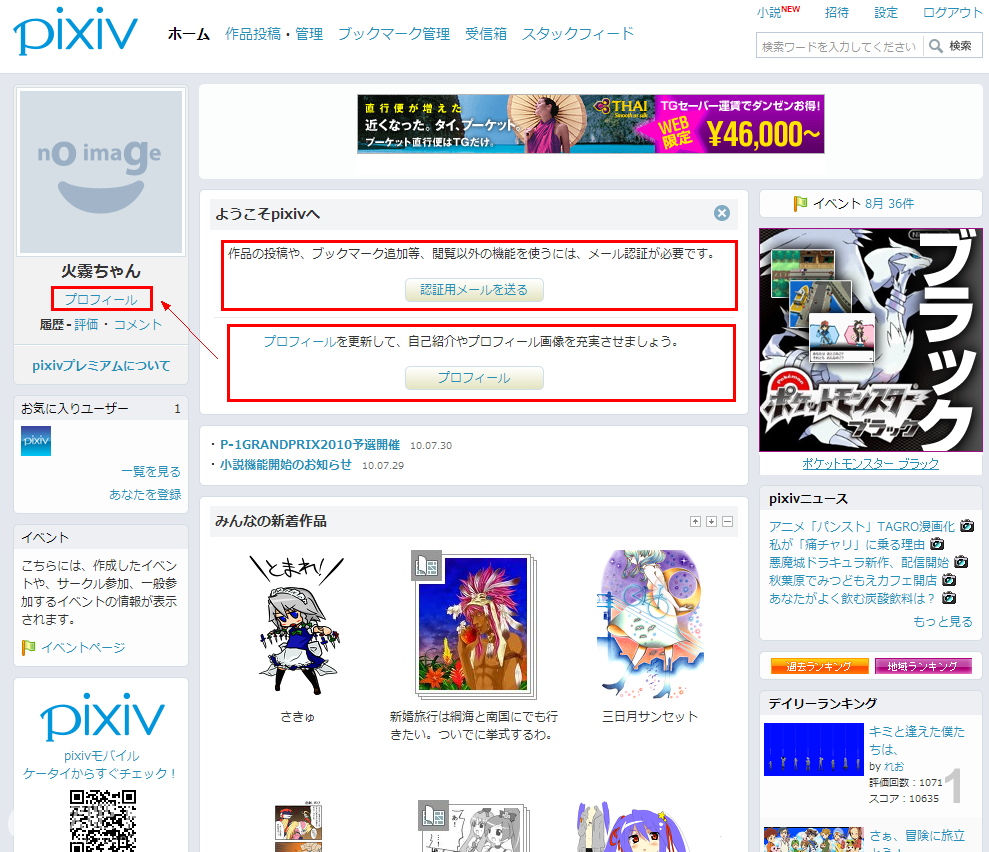The width and height of the screenshot is (989, 852).
Task: Move みんなの新着作品 panel up with arrow icon
Action: click(x=695, y=522)
